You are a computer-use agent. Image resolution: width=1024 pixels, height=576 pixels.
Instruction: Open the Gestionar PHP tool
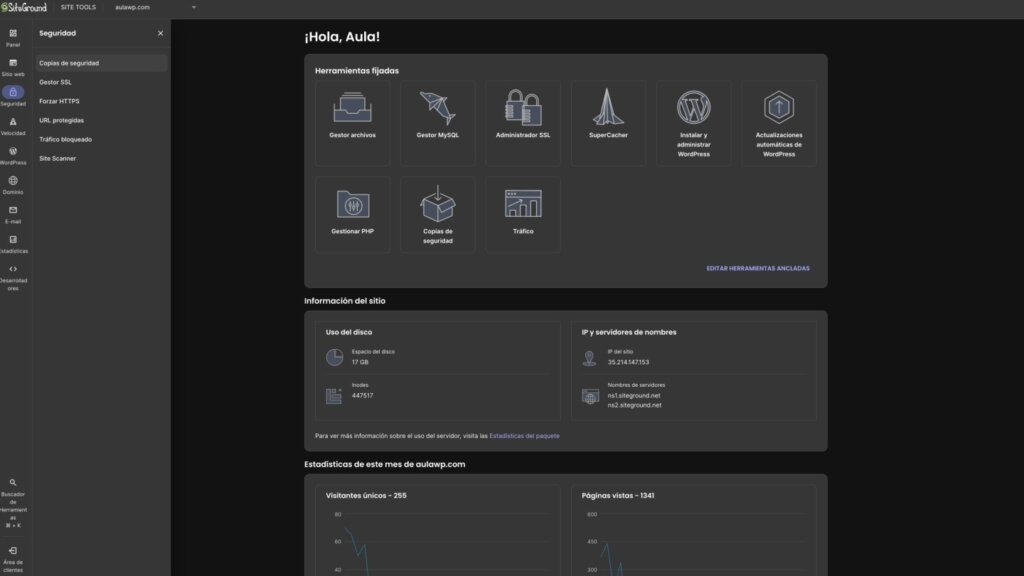353,214
